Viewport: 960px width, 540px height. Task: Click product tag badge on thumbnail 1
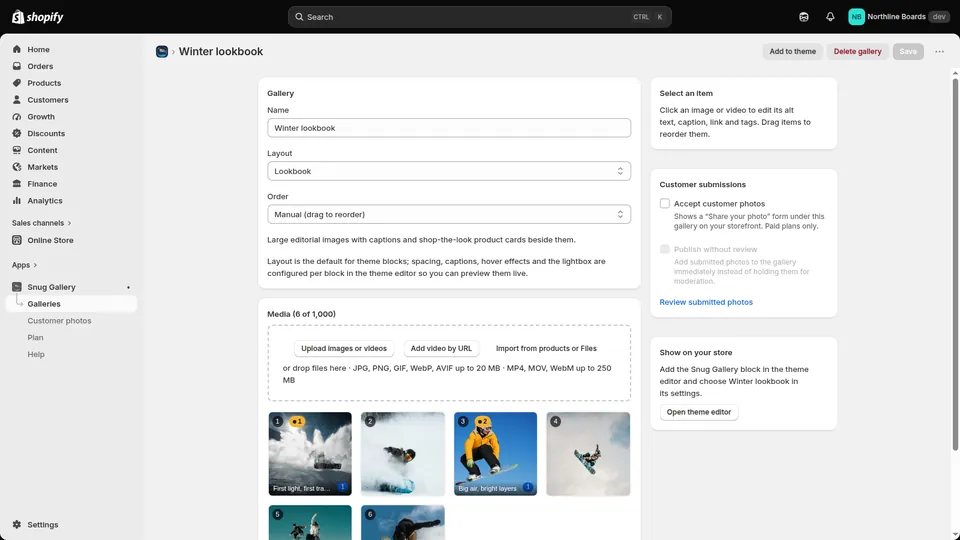tap(297, 421)
